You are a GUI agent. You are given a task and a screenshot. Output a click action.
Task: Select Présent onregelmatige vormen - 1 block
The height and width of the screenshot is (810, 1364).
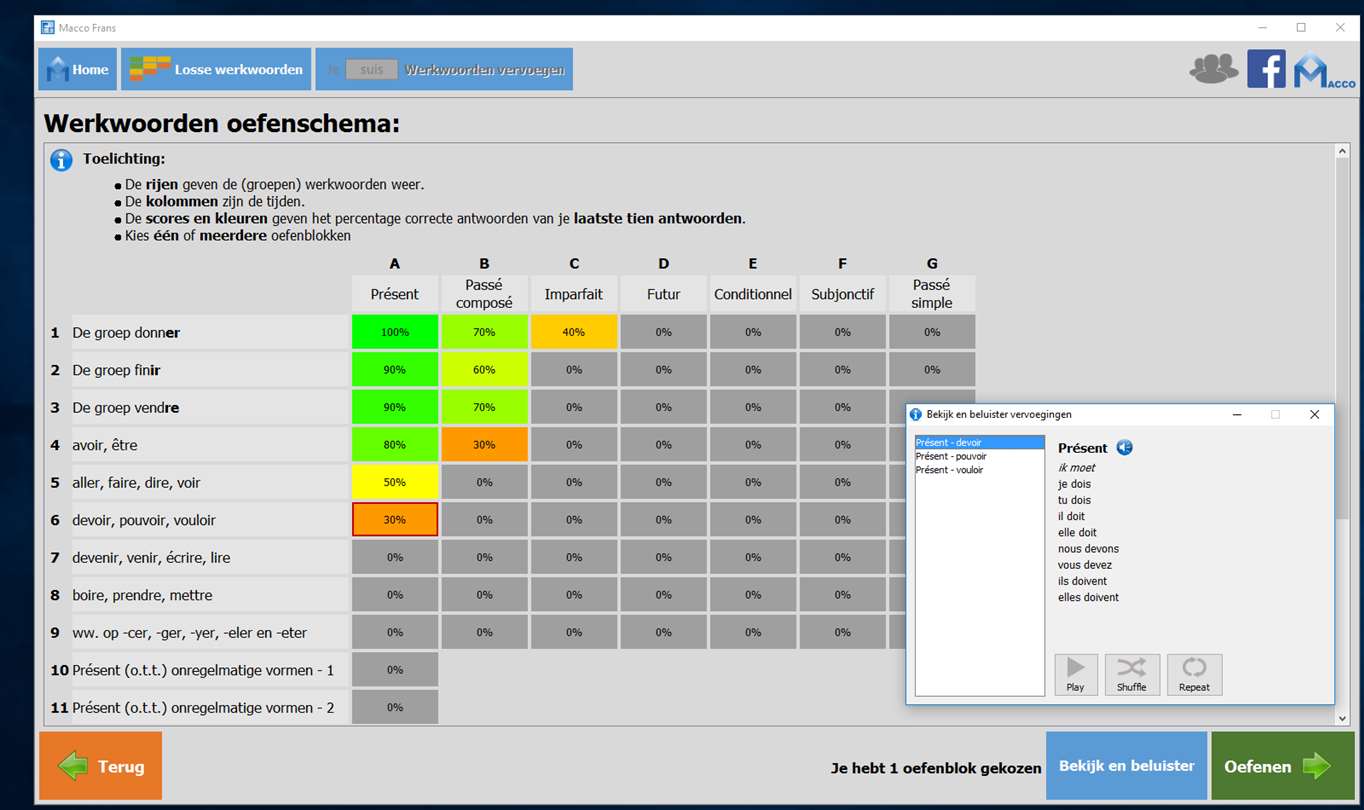click(395, 670)
